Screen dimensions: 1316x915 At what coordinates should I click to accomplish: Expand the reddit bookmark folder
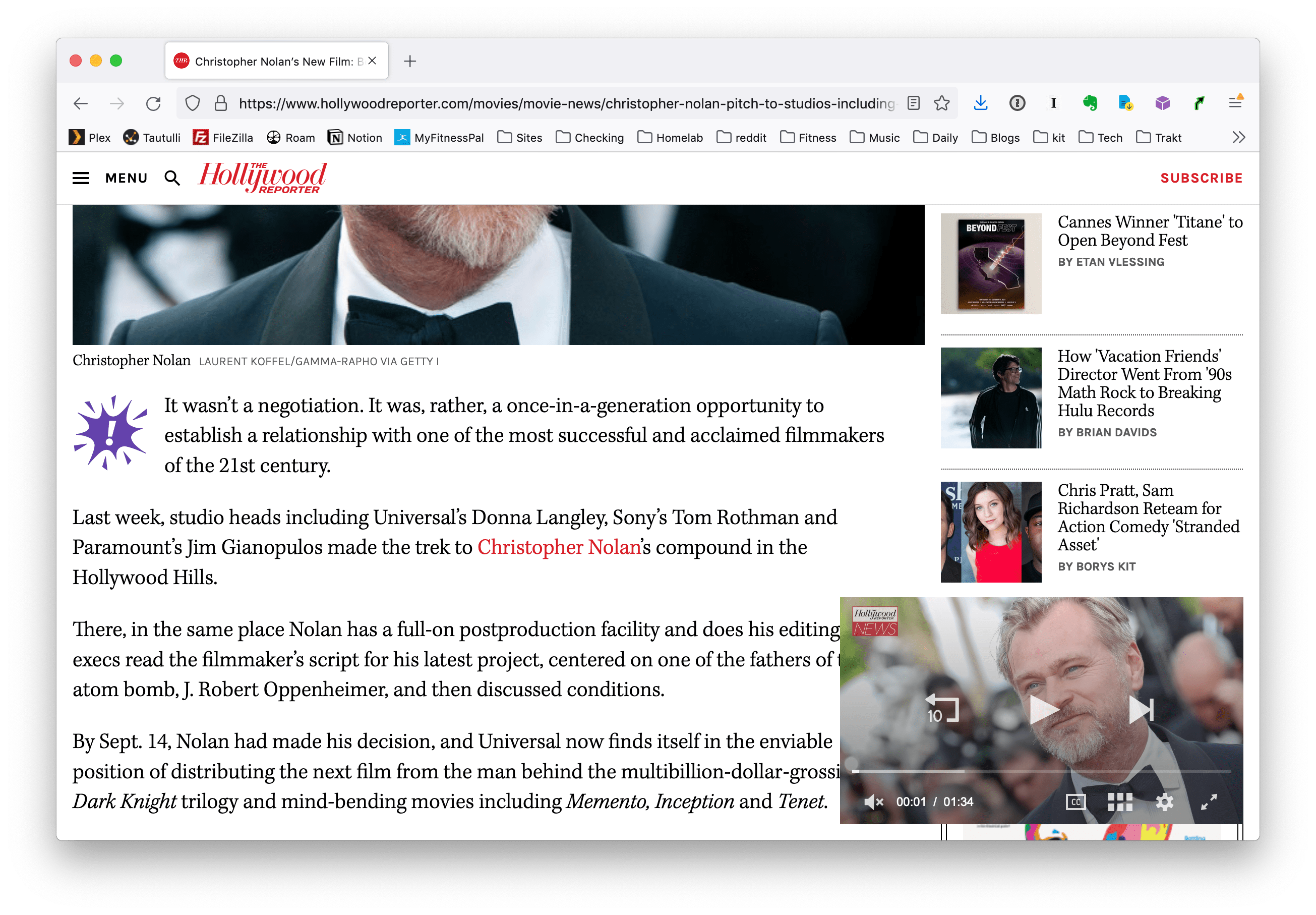(741, 138)
